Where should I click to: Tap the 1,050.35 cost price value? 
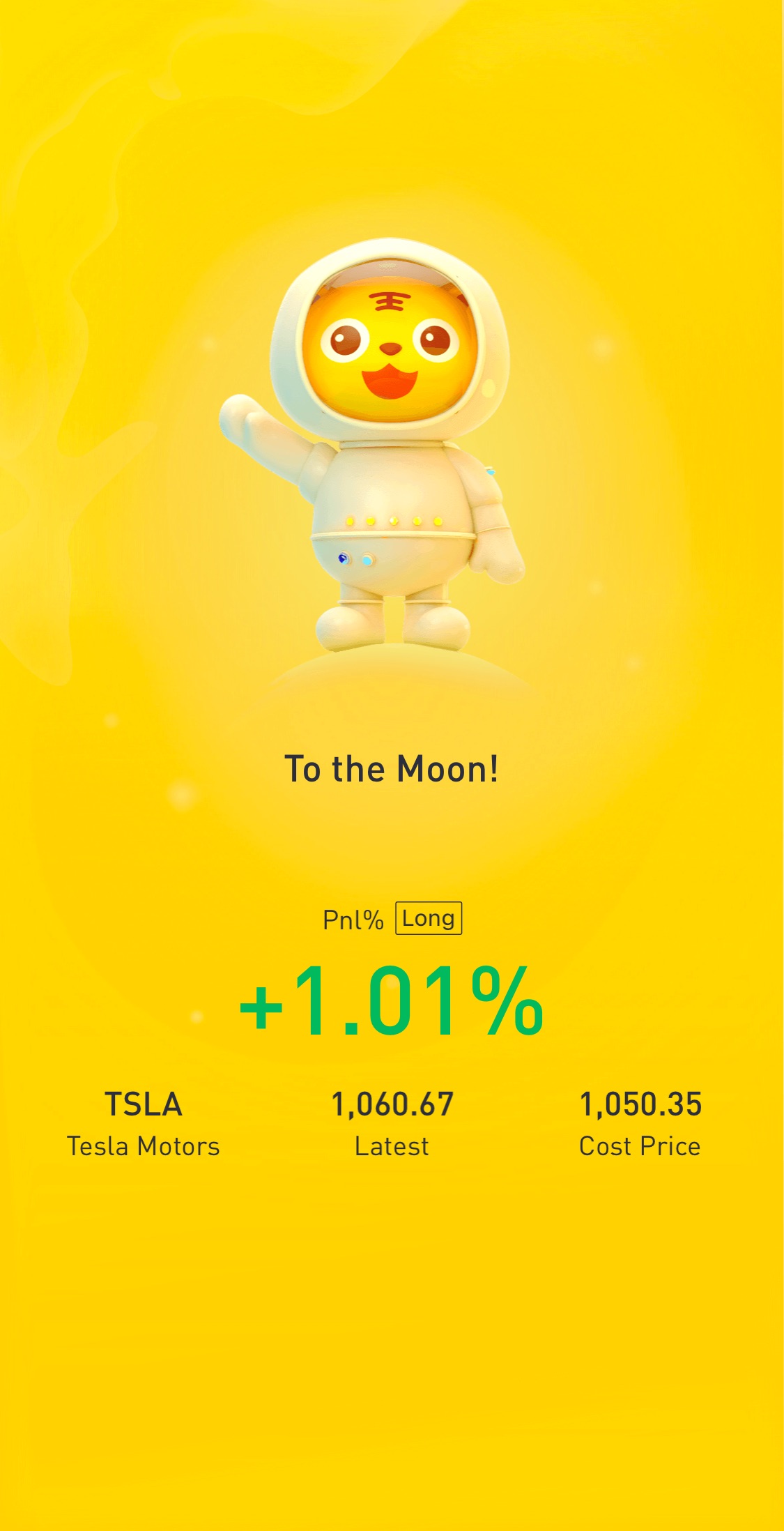(x=640, y=1105)
